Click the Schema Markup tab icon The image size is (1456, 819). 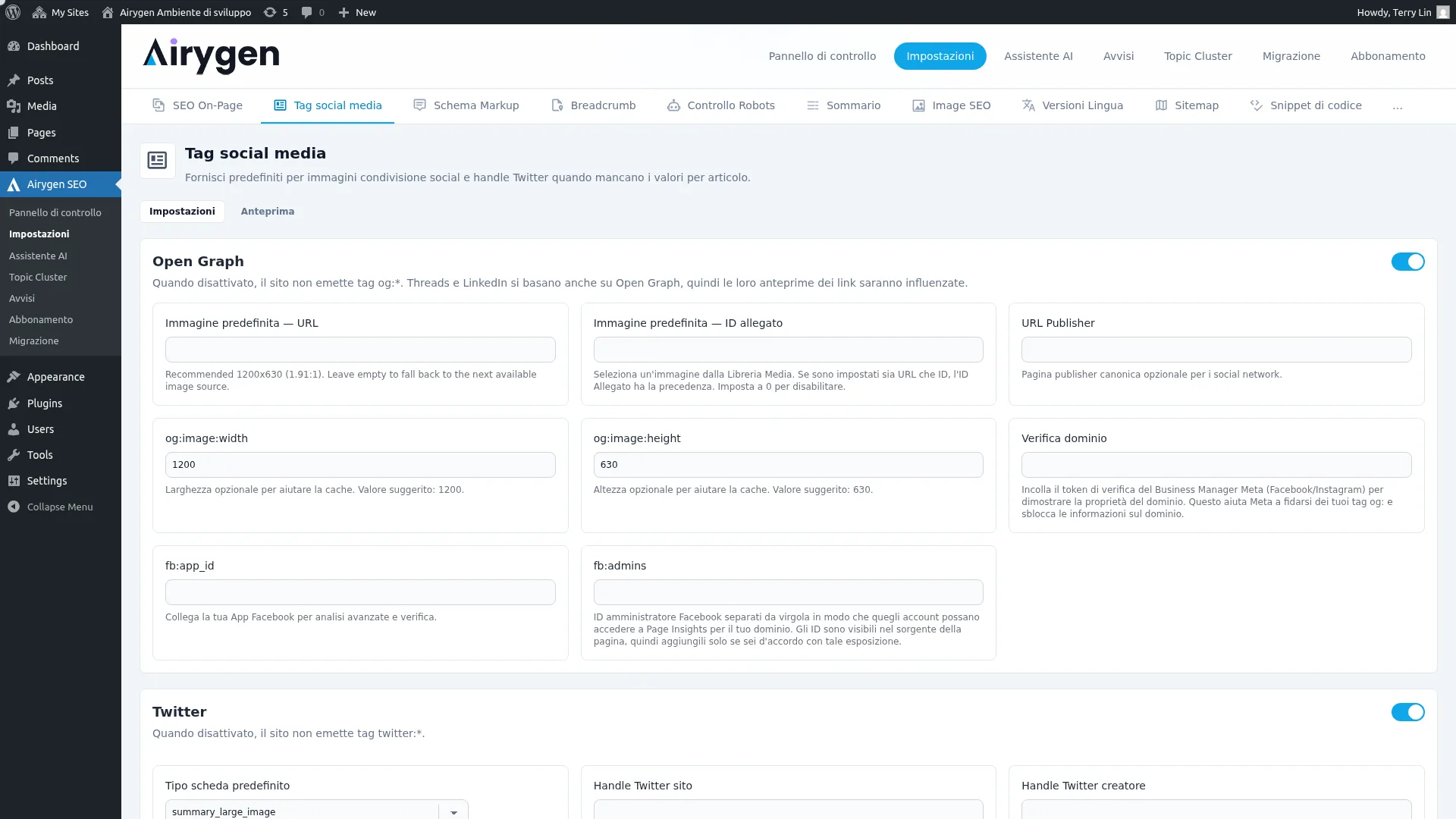(x=419, y=105)
